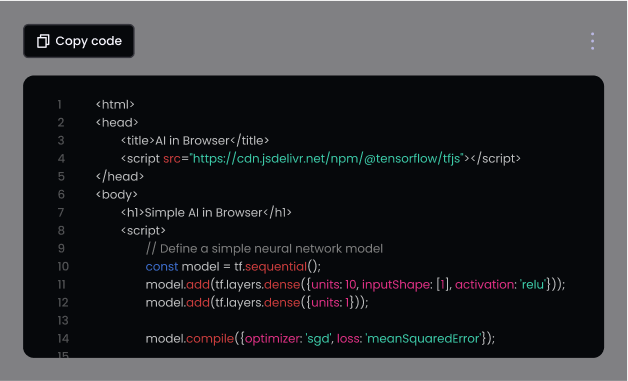Click line number 13 in the gutter
Image resolution: width=628 pixels, height=381 pixels.
click(63, 321)
